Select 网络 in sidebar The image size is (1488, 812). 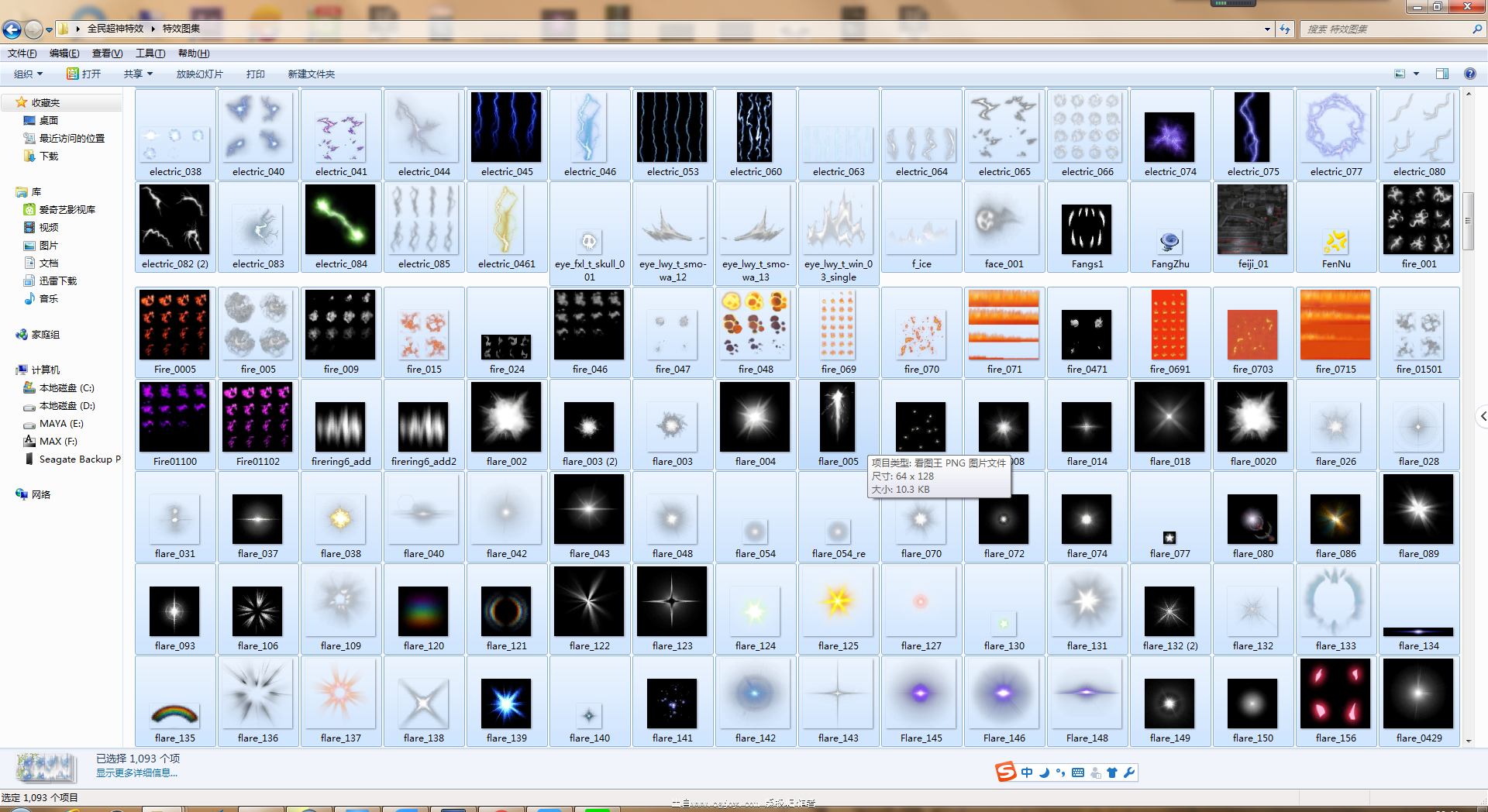[40, 495]
